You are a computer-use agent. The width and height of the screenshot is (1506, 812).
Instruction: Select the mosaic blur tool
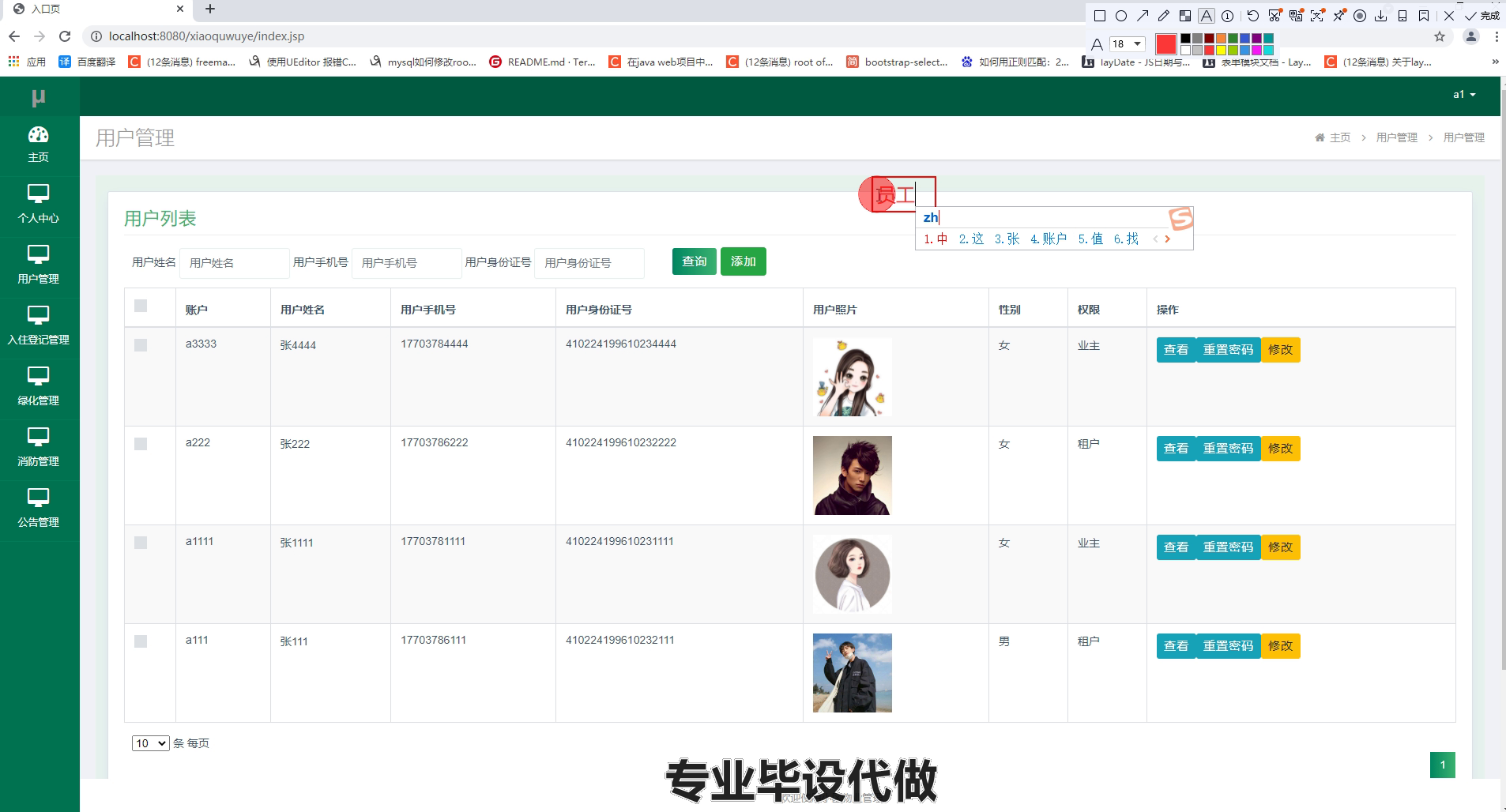[x=1185, y=16]
